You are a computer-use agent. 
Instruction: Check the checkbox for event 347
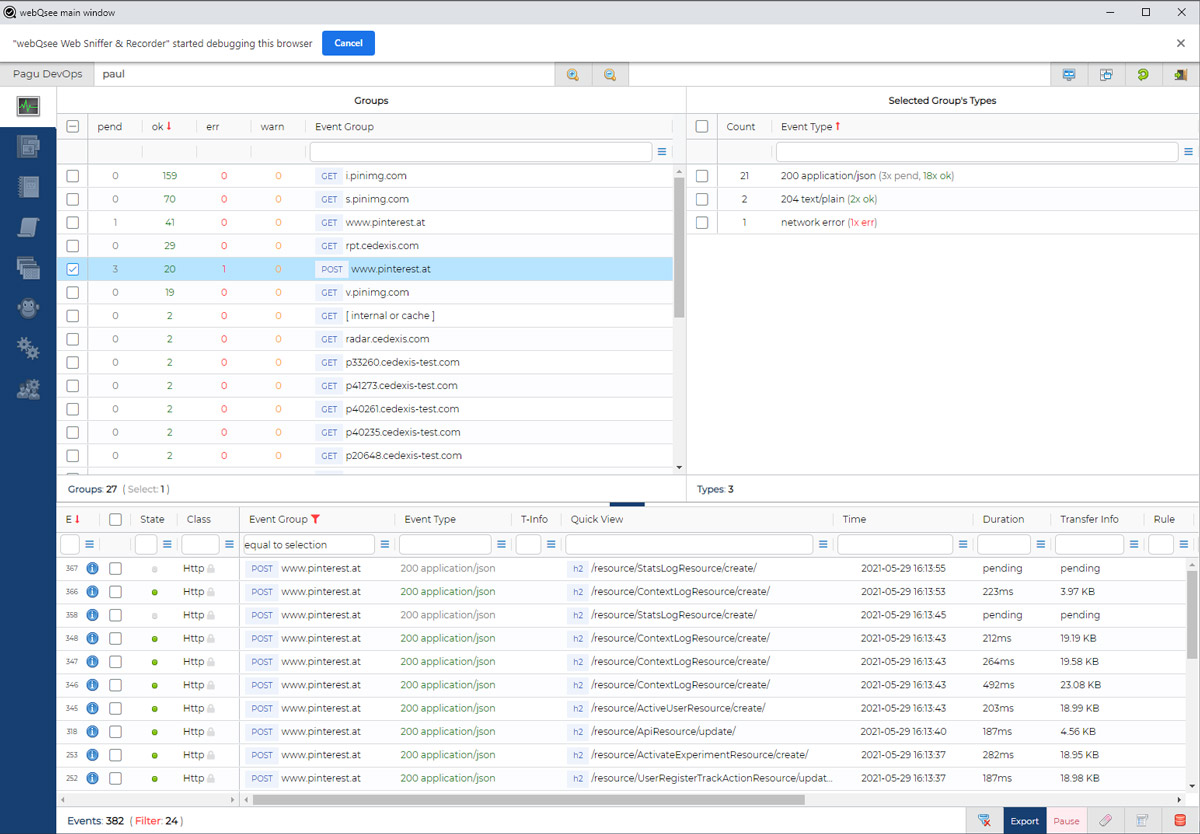[116, 661]
